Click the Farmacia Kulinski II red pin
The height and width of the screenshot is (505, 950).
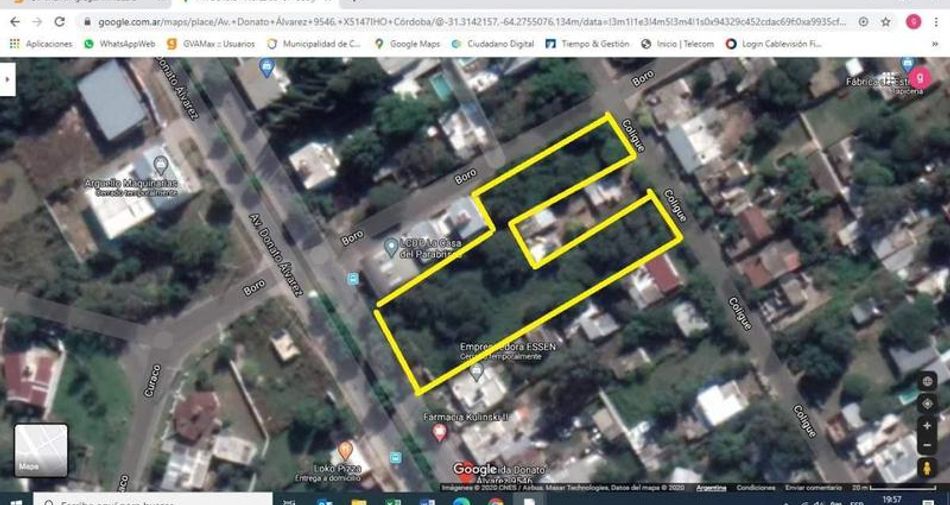tap(440, 432)
